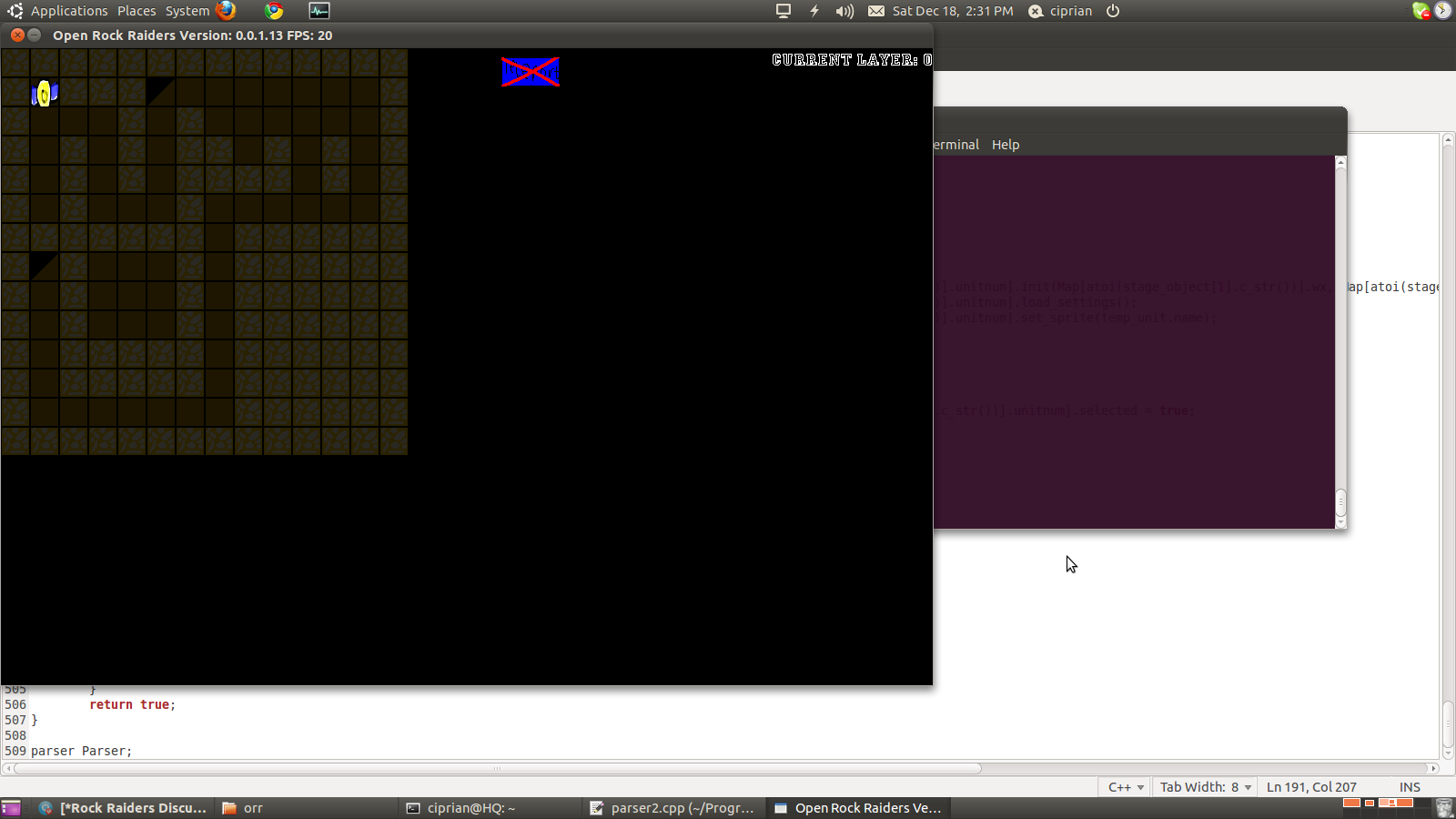Open the Tab Width: 8 dropdown
The height and width of the screenshot is (819, 1456).
click(1206, 787)
